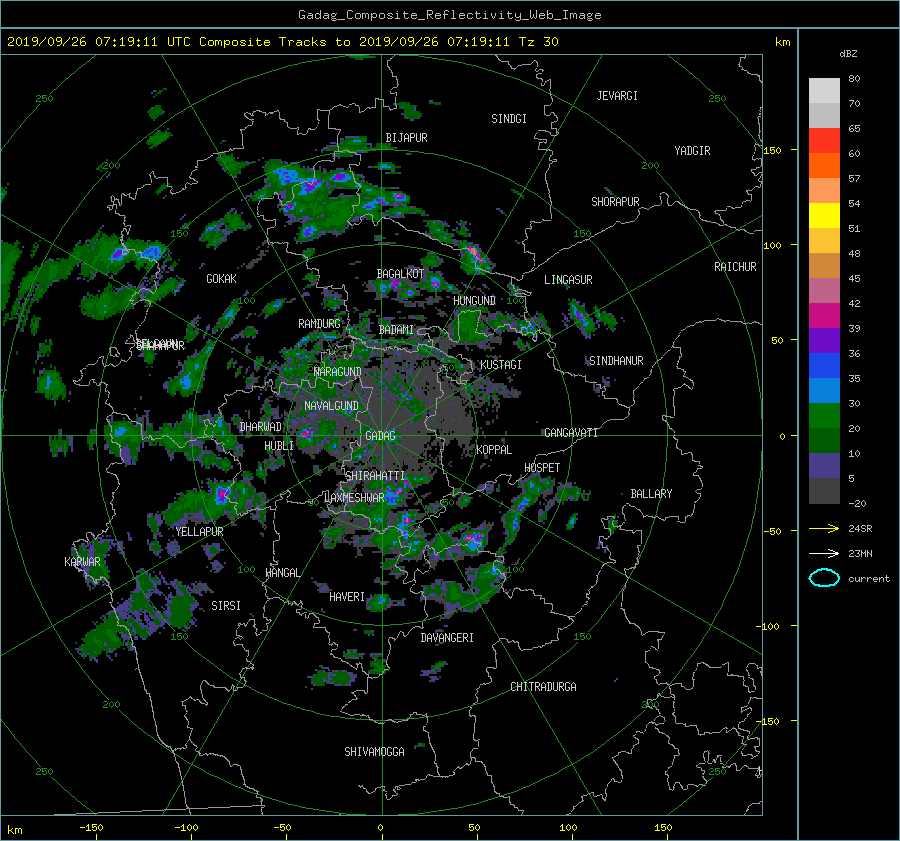Image resolution: width=900 pixels, height=841 pixels.
Task: Click the HUNGUND city label
Action: coord(474,301)
